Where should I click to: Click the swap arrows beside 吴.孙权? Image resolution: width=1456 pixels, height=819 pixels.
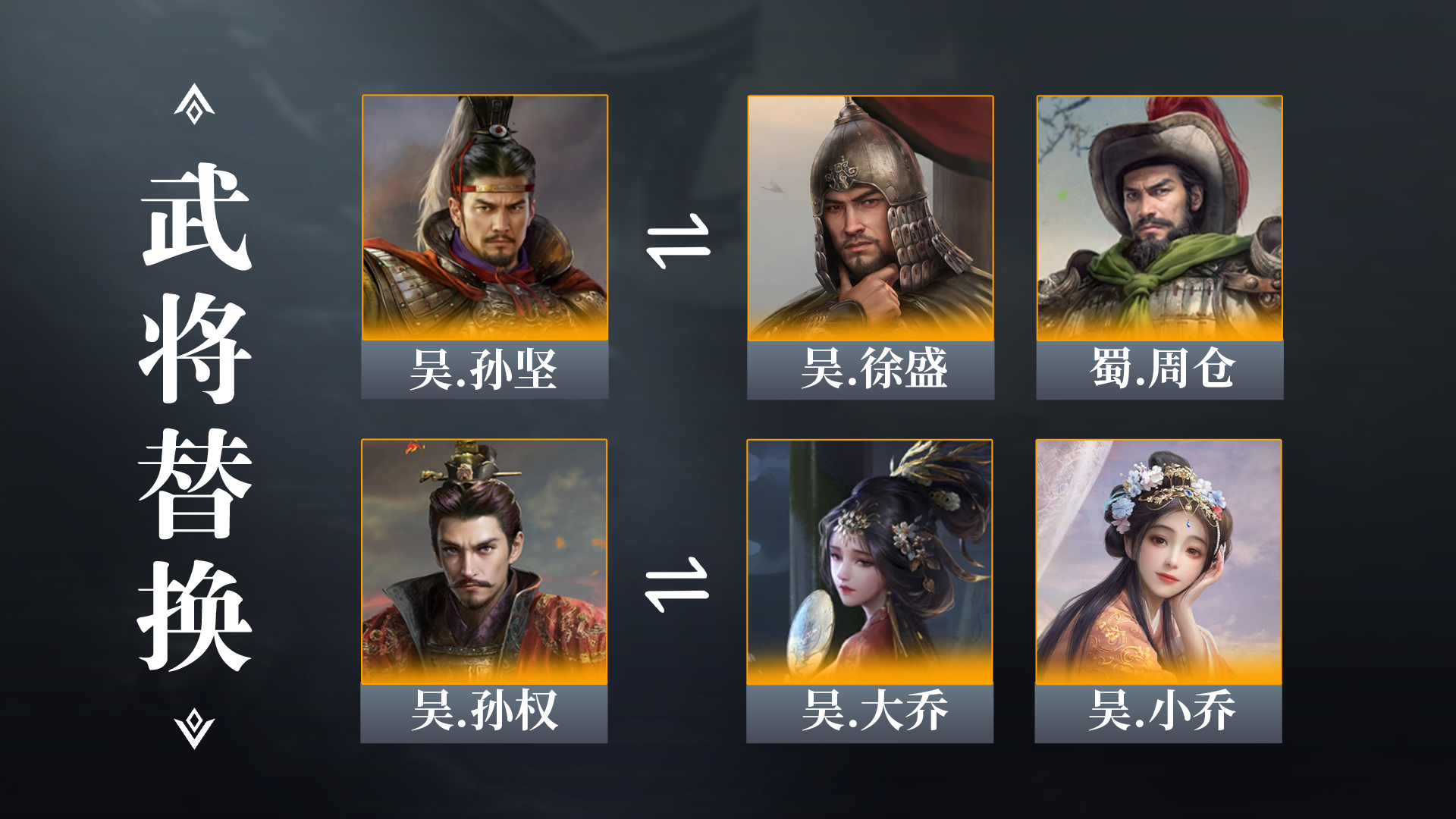click(676, 585)
